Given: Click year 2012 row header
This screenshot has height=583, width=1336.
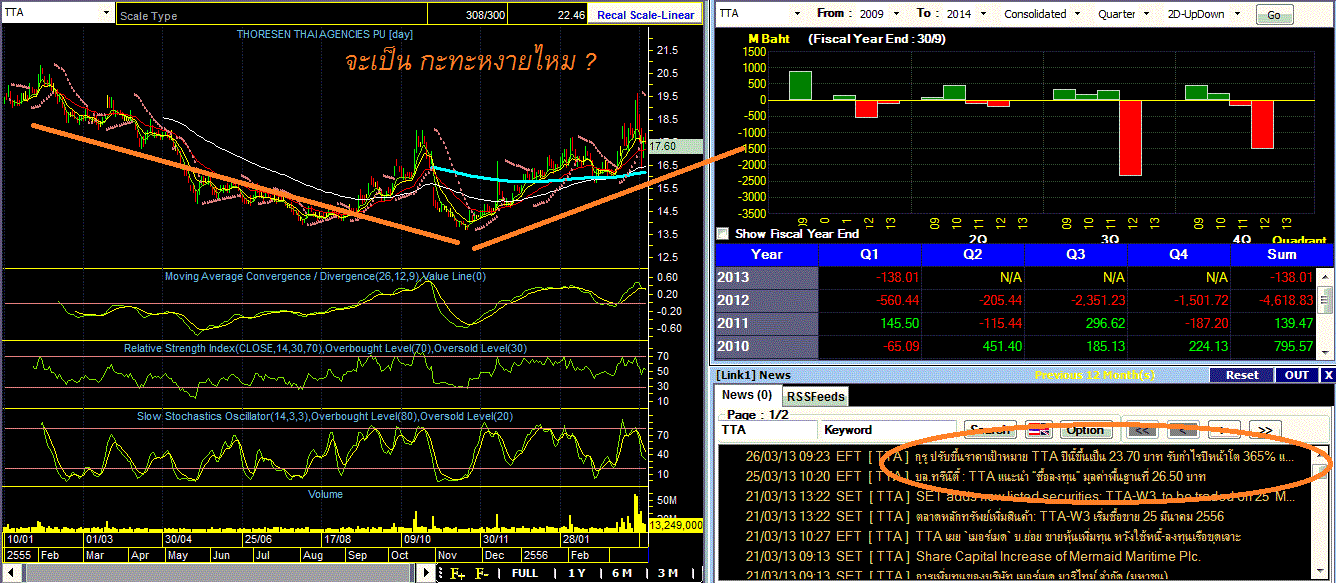Looking at the screenshot, I should pos(767,300).
